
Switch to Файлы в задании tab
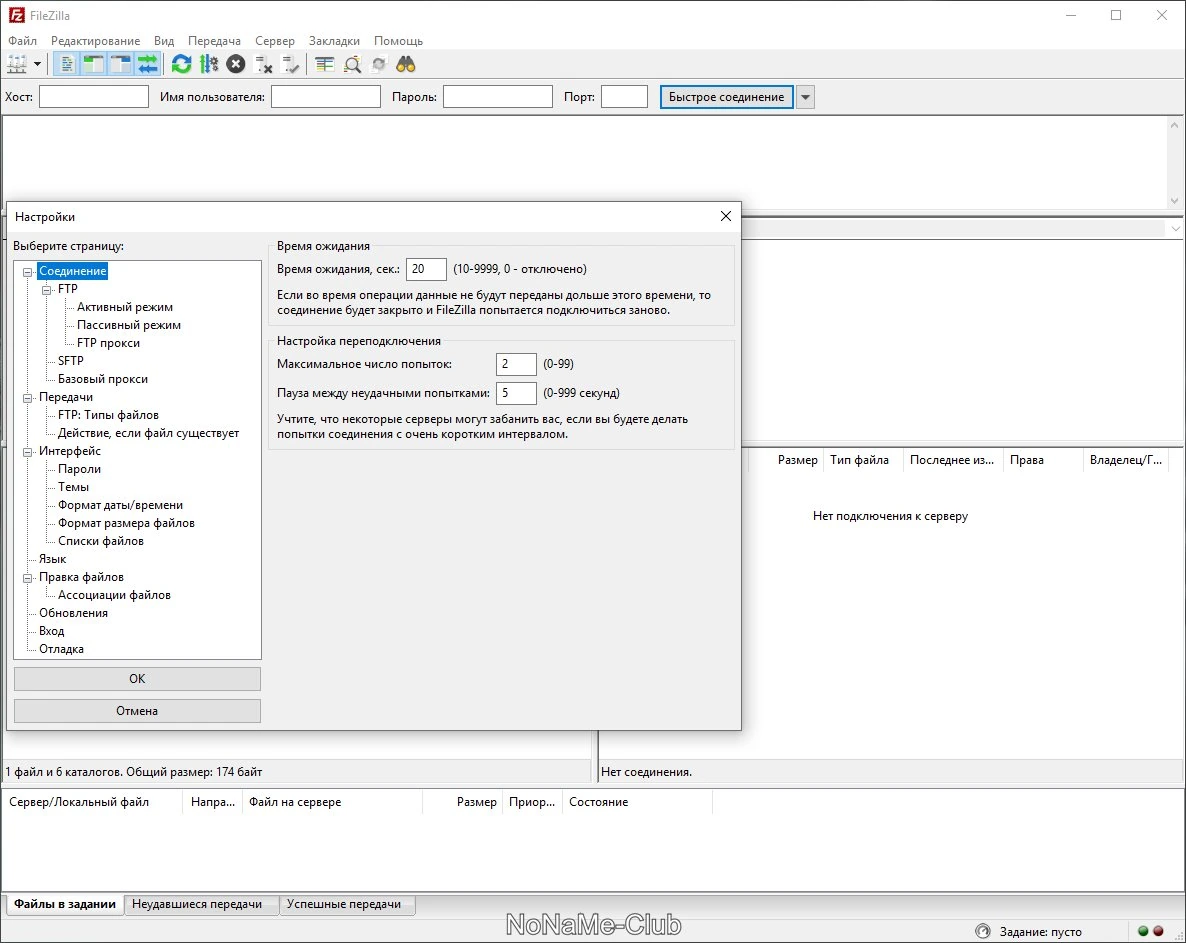[65, 904]
